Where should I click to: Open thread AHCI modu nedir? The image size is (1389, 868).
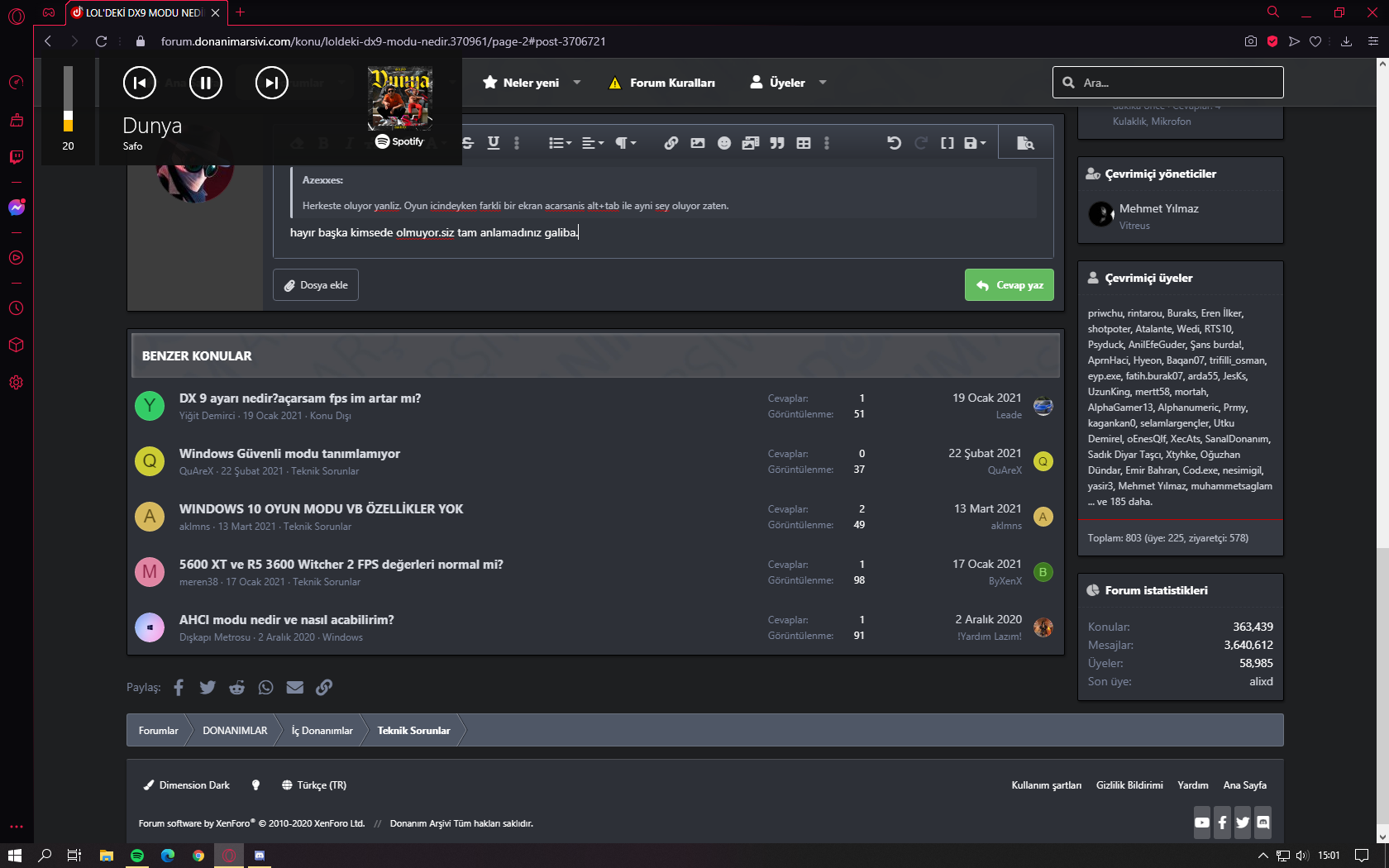click(287, 620)
